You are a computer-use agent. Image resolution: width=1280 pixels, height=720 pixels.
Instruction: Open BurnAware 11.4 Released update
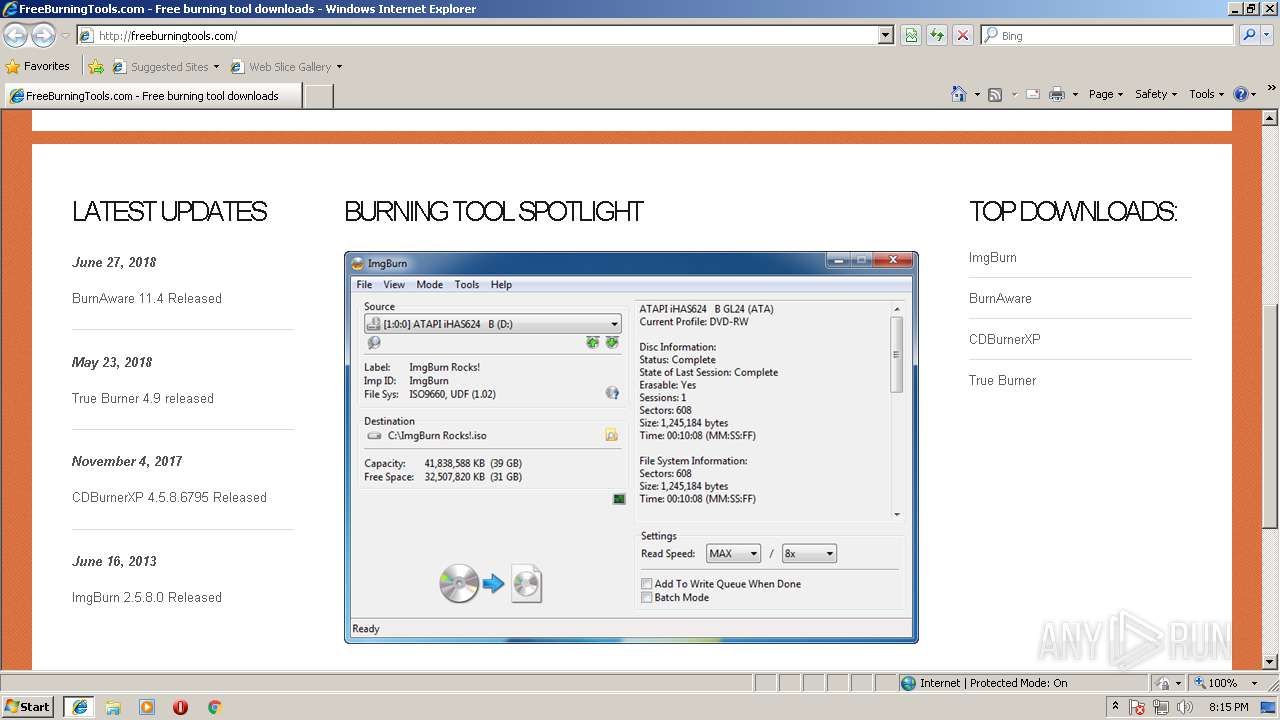[x=147, y=299]
